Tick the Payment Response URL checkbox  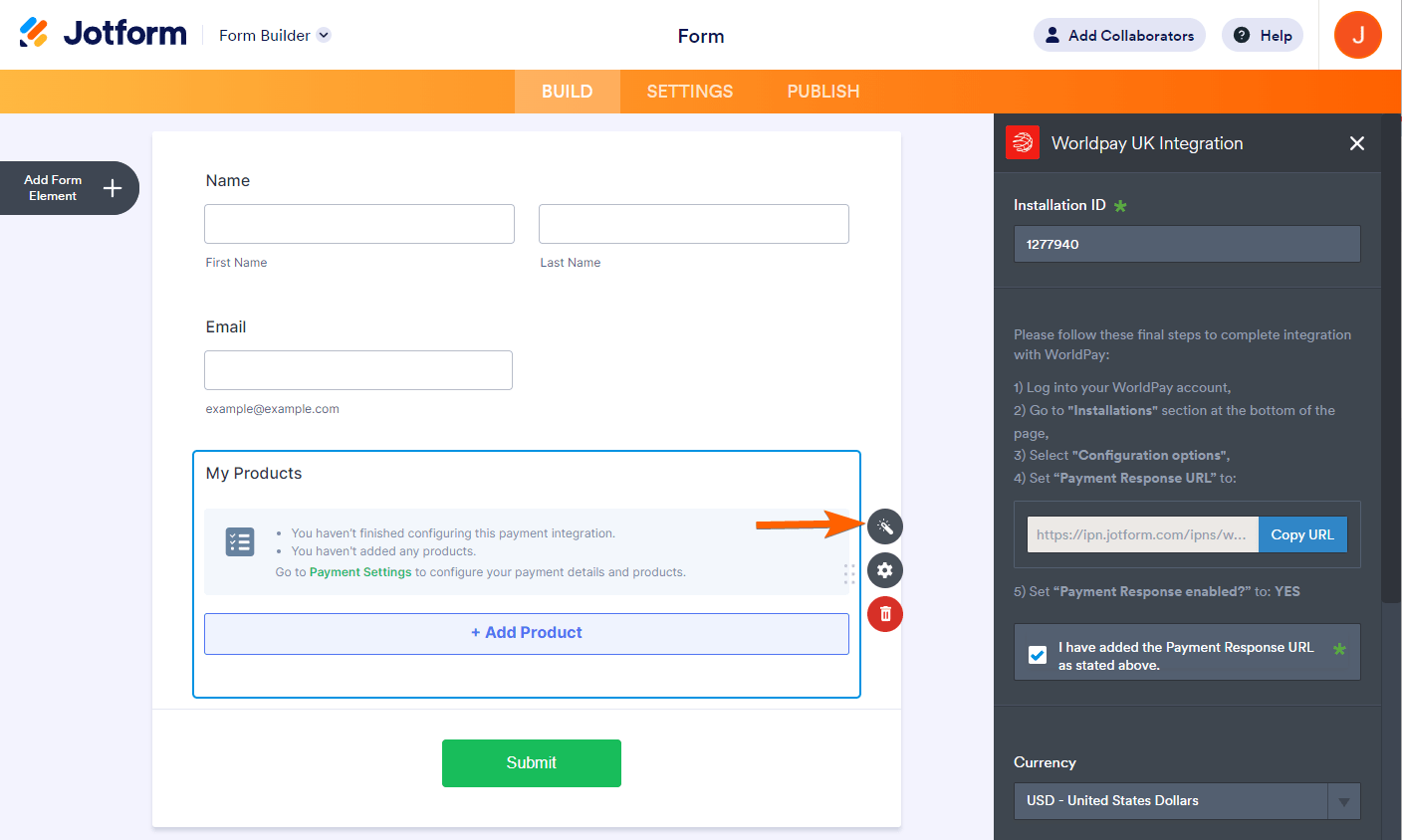(1038, 655)
